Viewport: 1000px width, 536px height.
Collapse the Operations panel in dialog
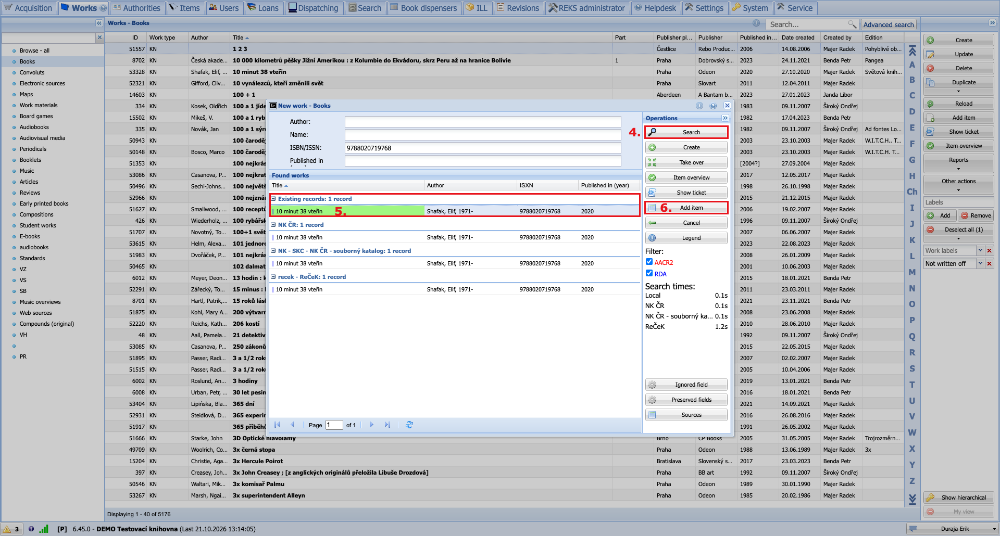coord(725,118)
